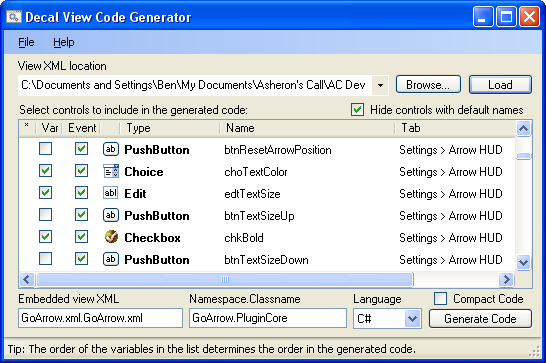Open the Help menu
546x363 pixels.
click(x=64, y=43)
